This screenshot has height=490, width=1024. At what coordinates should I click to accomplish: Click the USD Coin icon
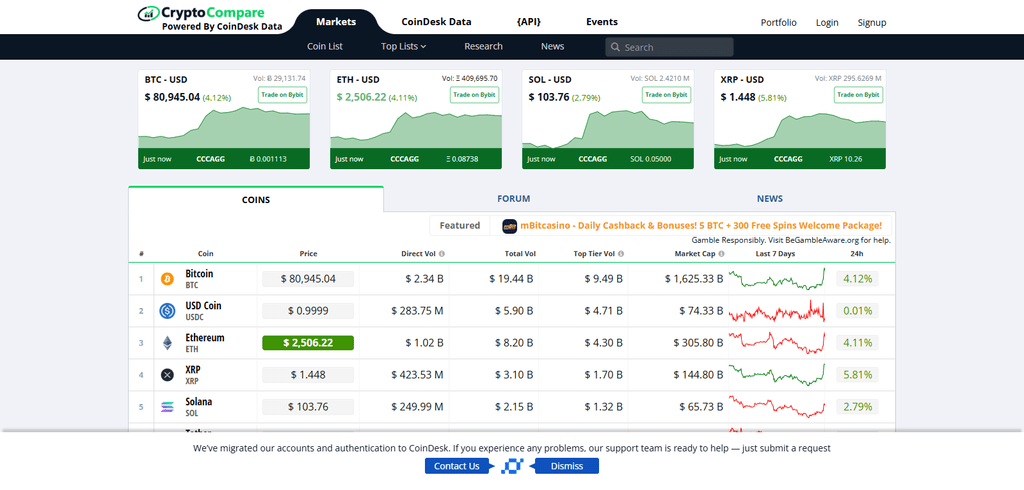click(x=167, y=311)
